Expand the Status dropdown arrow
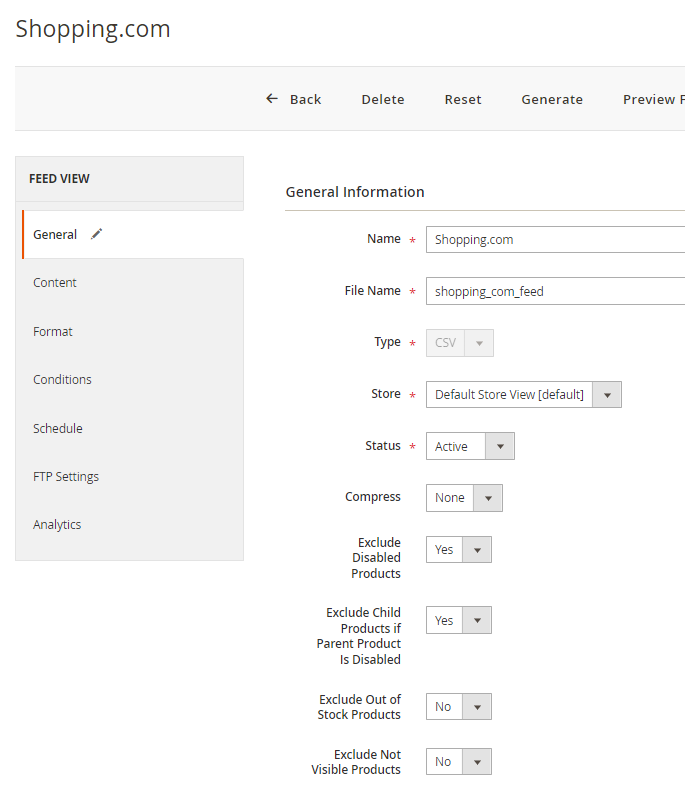Viewport: 685px width, 795px height. [500, 446]
